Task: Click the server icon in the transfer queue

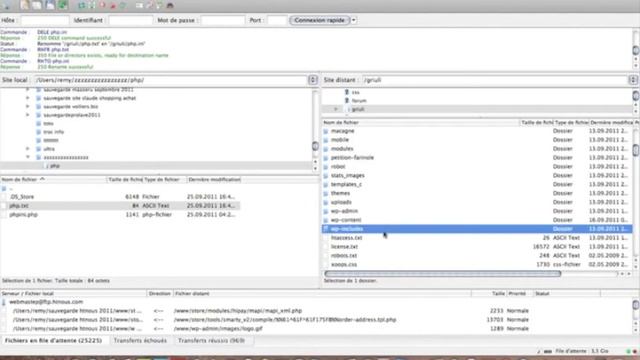Action: click(x=4, y=302)
